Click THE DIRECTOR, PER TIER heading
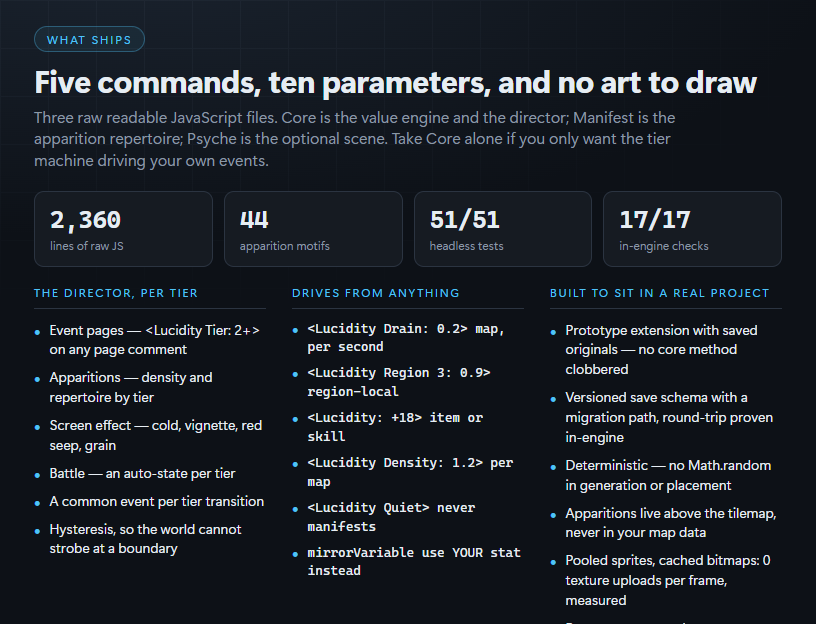The image size is (816, 624). 116,293
